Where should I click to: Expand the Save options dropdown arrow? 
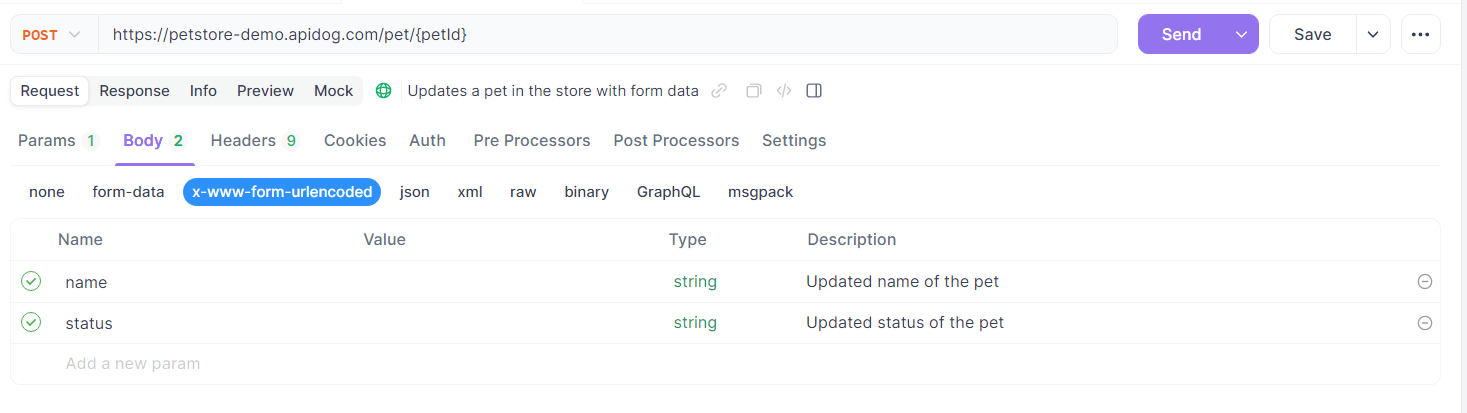coord(1373,34)
